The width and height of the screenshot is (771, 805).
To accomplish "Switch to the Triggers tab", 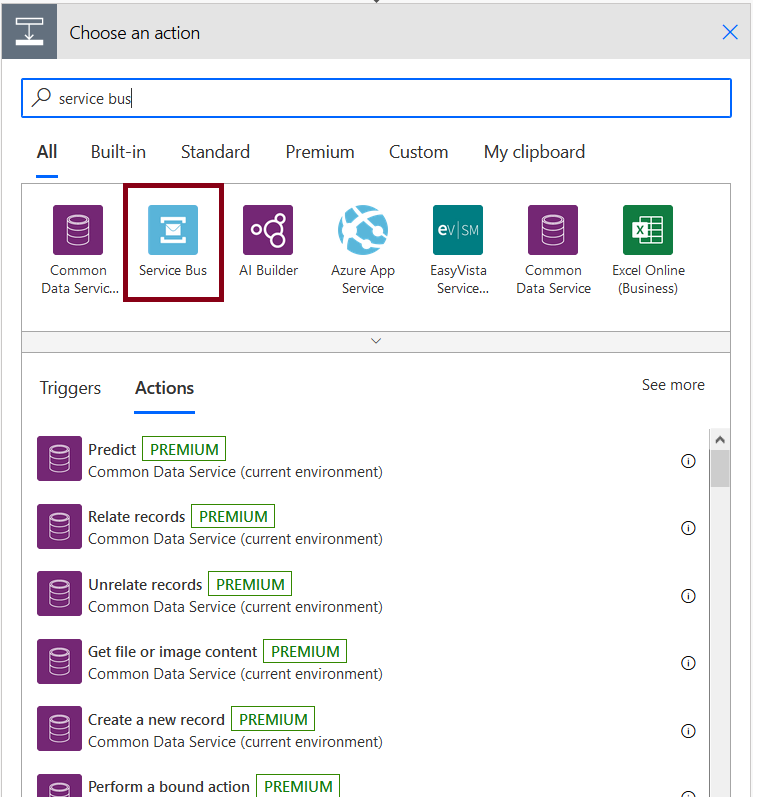I will (x=70, y=388).
